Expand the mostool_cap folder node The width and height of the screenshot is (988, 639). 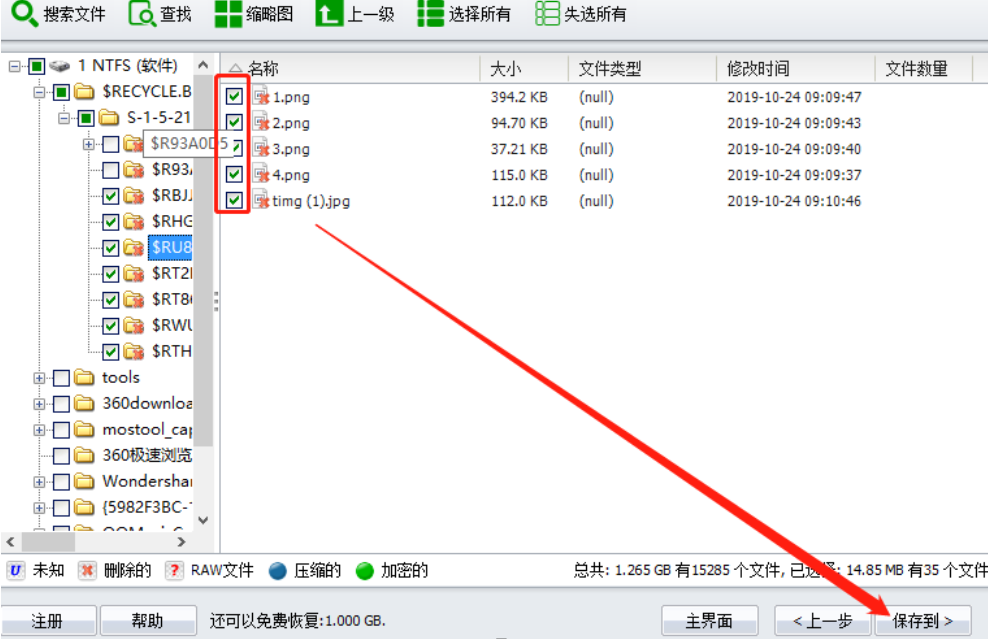click(x=39, y=430)
